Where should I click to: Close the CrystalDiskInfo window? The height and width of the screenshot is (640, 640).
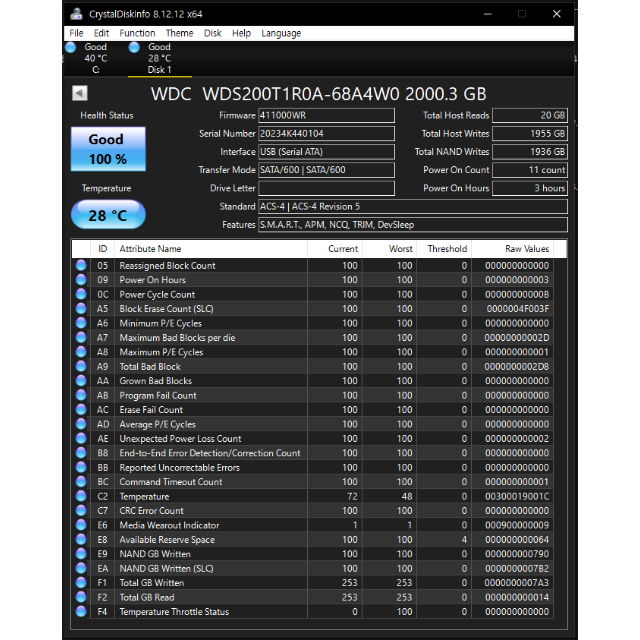[x=556, y=14]
